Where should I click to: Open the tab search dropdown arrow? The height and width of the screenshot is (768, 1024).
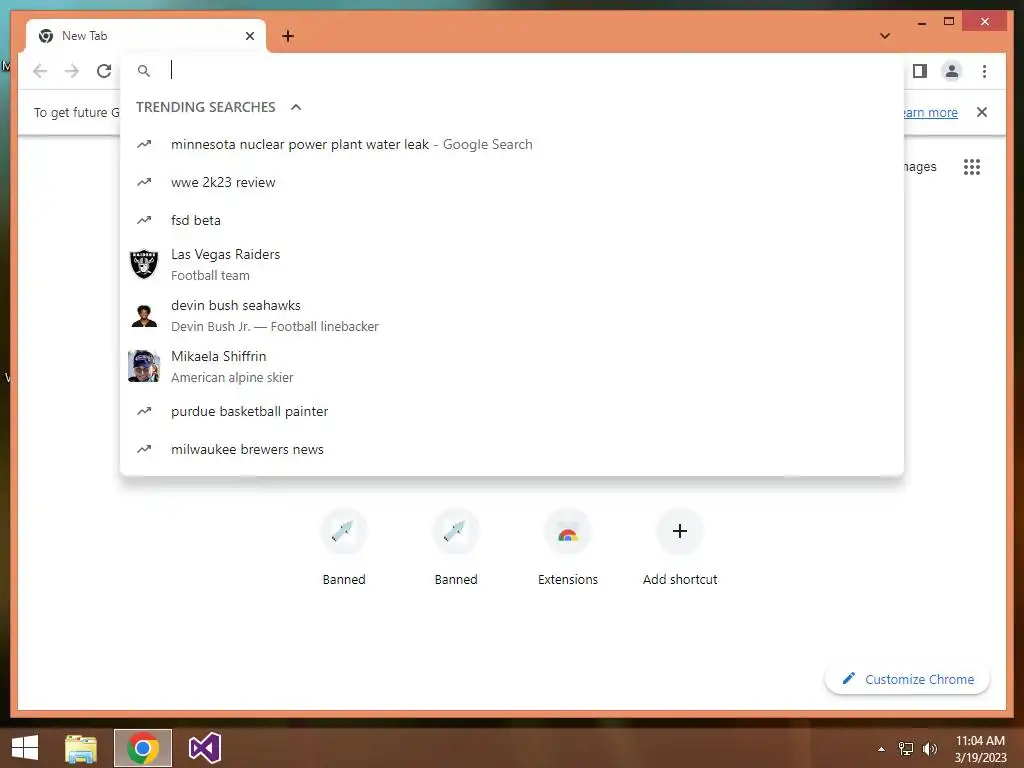click(x=885, y=36)
